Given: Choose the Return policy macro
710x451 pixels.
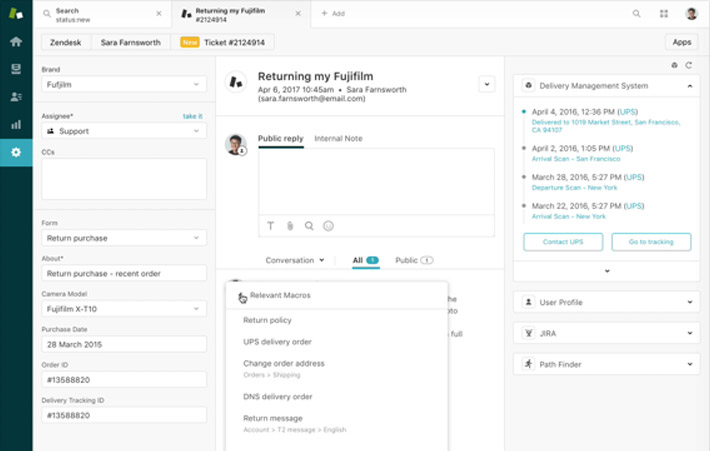Looking at the screenshot, I should click(x=267, y=320).
